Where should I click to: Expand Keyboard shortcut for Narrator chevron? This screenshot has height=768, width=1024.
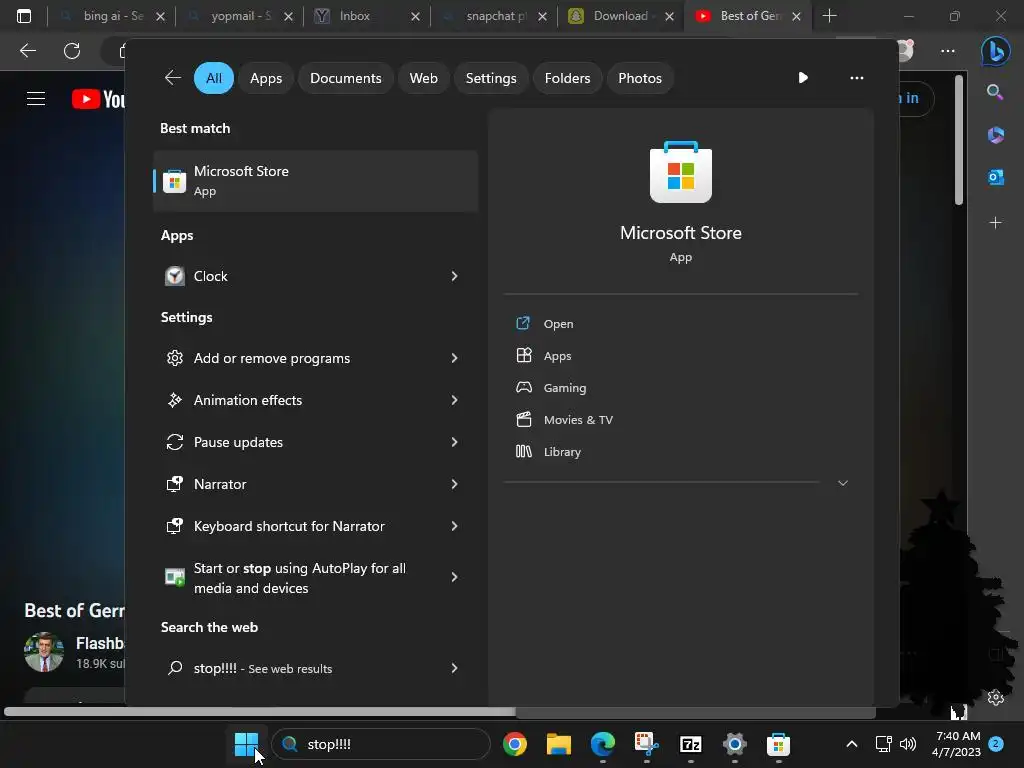pyautogui.click(x=455, y=526)
